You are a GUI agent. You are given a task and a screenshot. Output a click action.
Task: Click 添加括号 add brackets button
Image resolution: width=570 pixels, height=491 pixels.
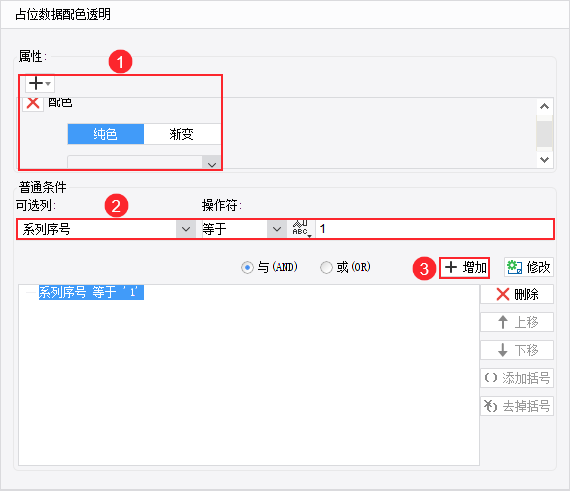pos(517,378)
